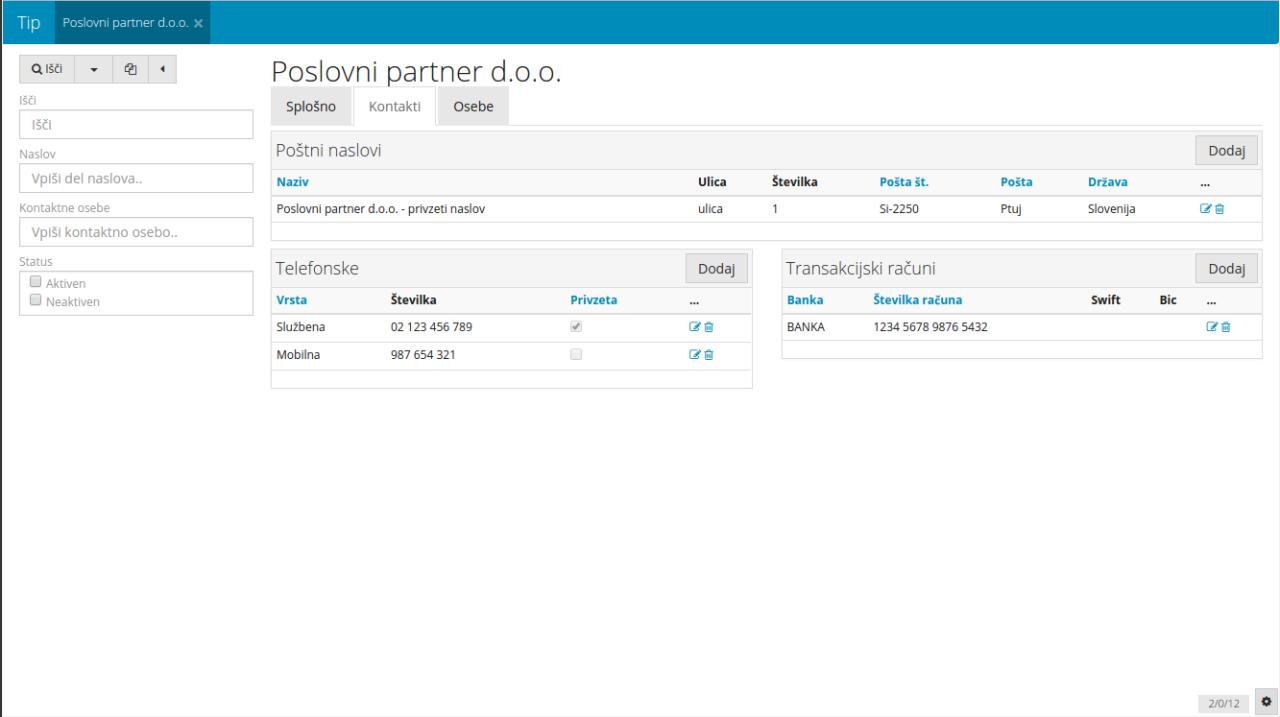Edit the BANKA transaction account
Screen dimensions: 1280x717
click(x=1212, y=327)
